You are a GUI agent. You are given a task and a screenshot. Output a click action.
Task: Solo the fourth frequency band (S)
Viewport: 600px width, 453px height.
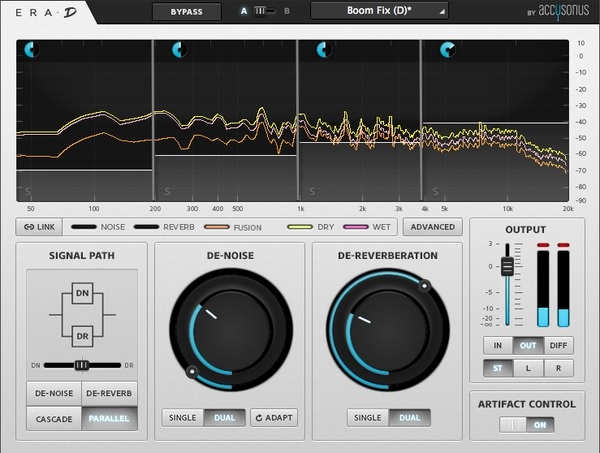433,191
